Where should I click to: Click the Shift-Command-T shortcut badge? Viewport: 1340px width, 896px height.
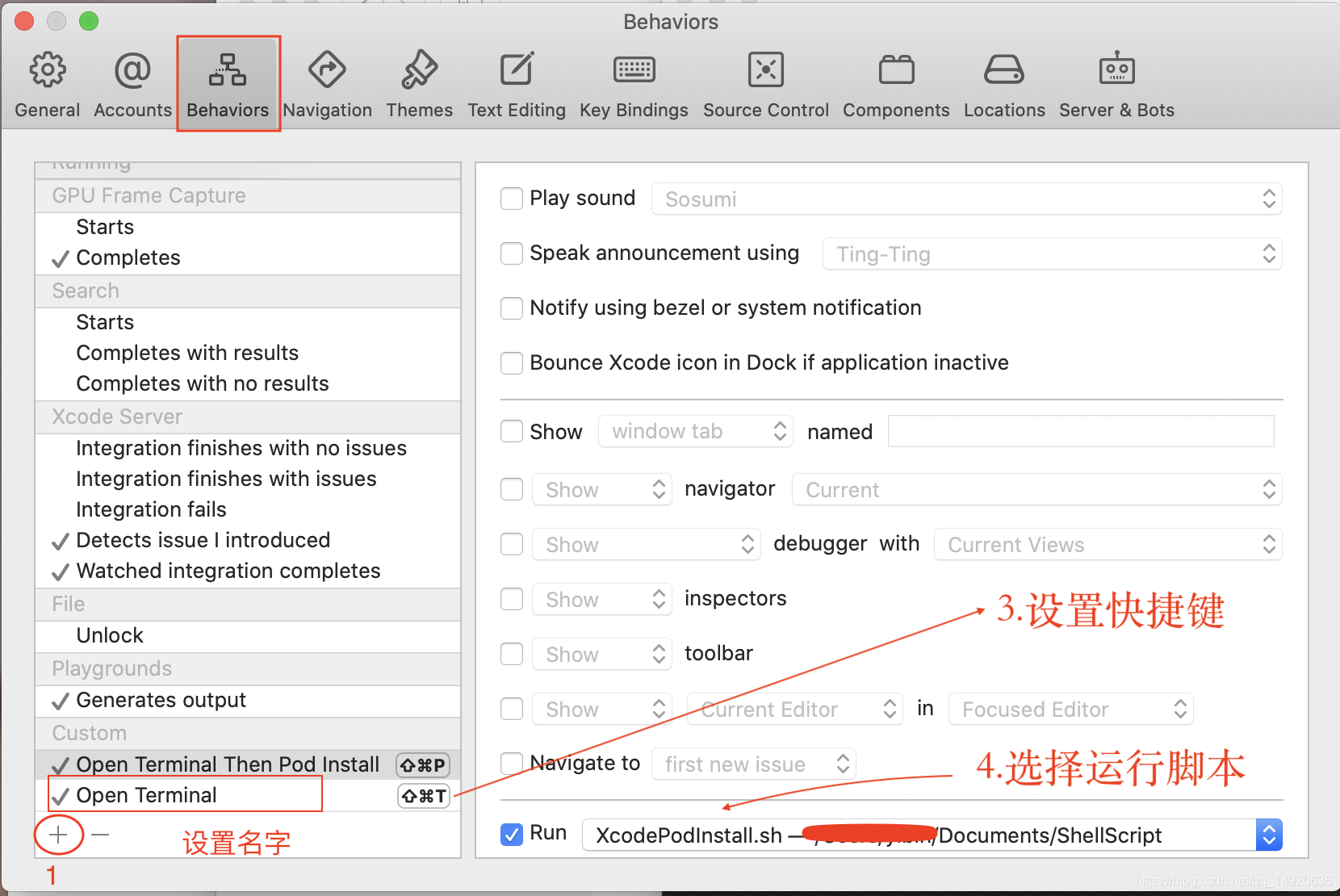[x=424, y=796]
